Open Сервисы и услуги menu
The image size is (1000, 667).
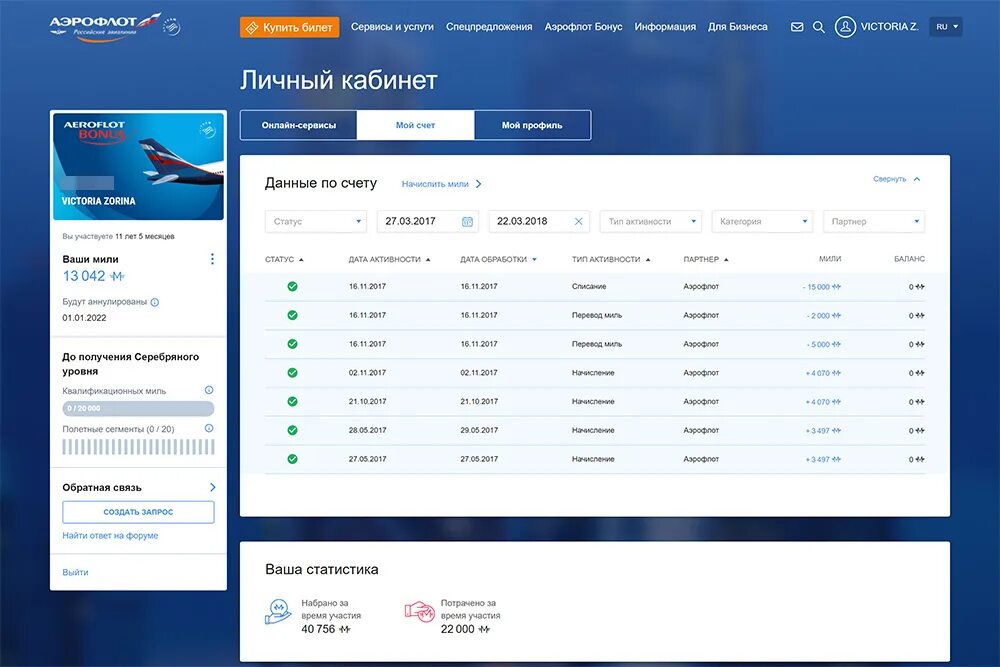pyautogui.click(x=392, y=27)
